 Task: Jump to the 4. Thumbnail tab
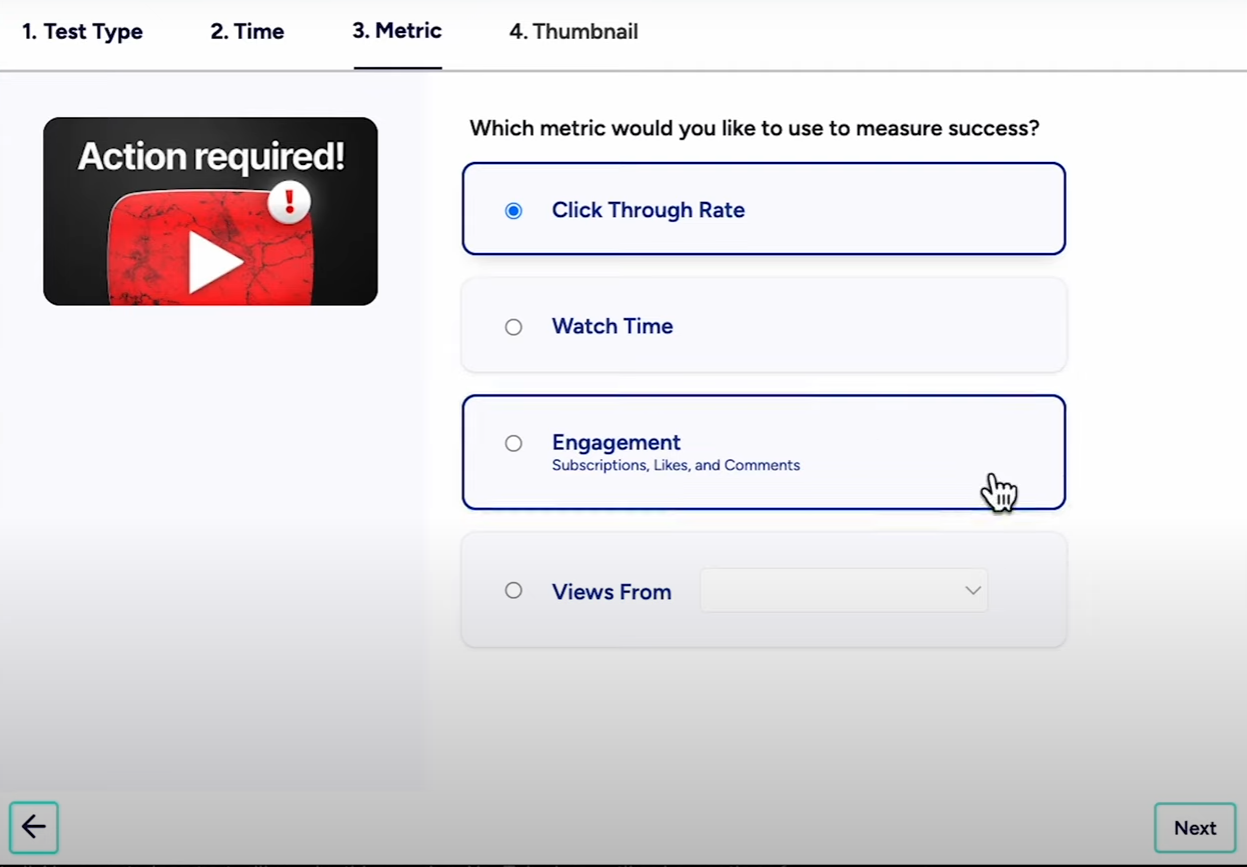(x=574, y=32)
